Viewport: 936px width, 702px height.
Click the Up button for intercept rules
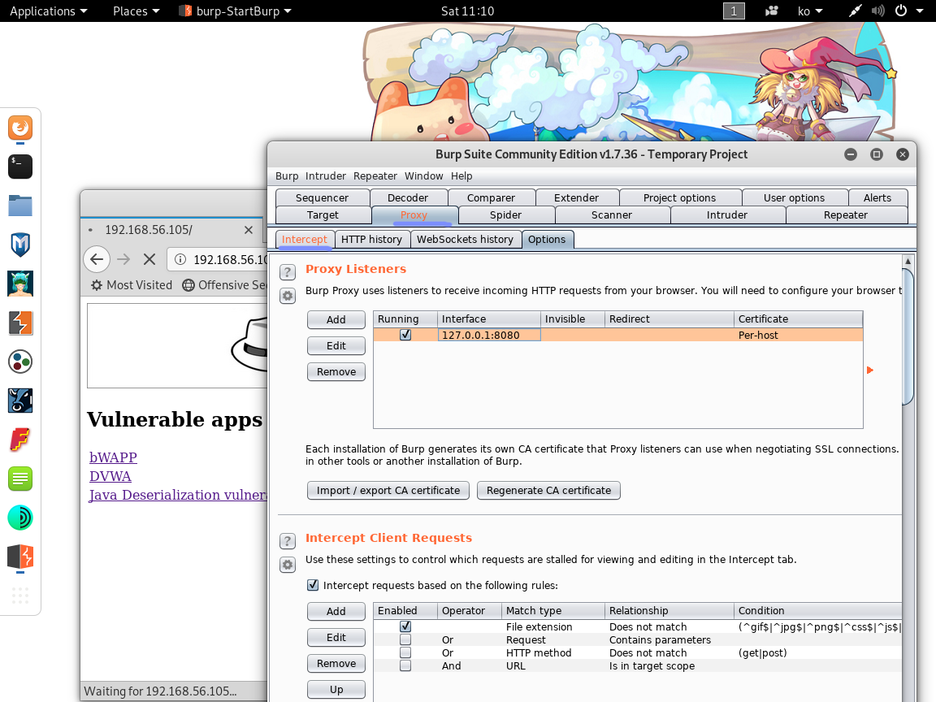[x=336, y=689]
